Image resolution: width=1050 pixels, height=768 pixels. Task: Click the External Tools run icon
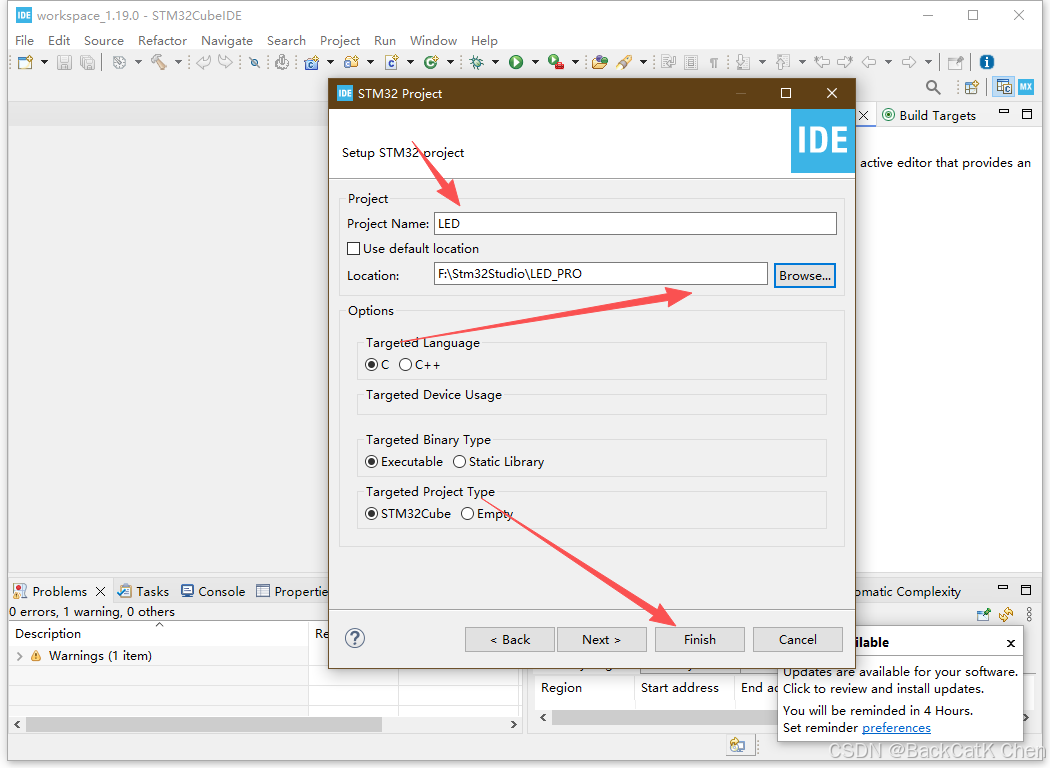pos(555,62)
